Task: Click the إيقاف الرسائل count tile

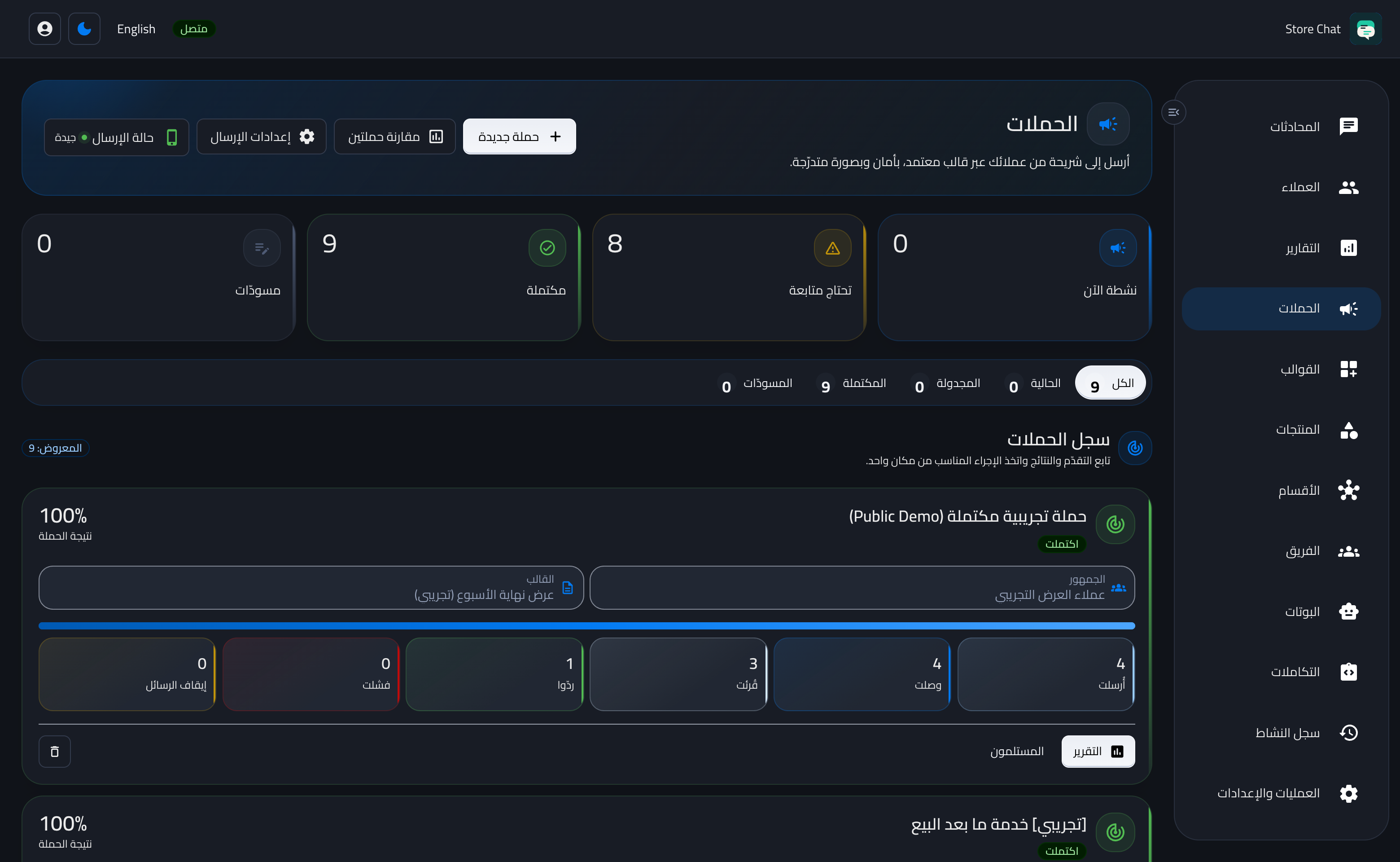Action: point(127,674)
